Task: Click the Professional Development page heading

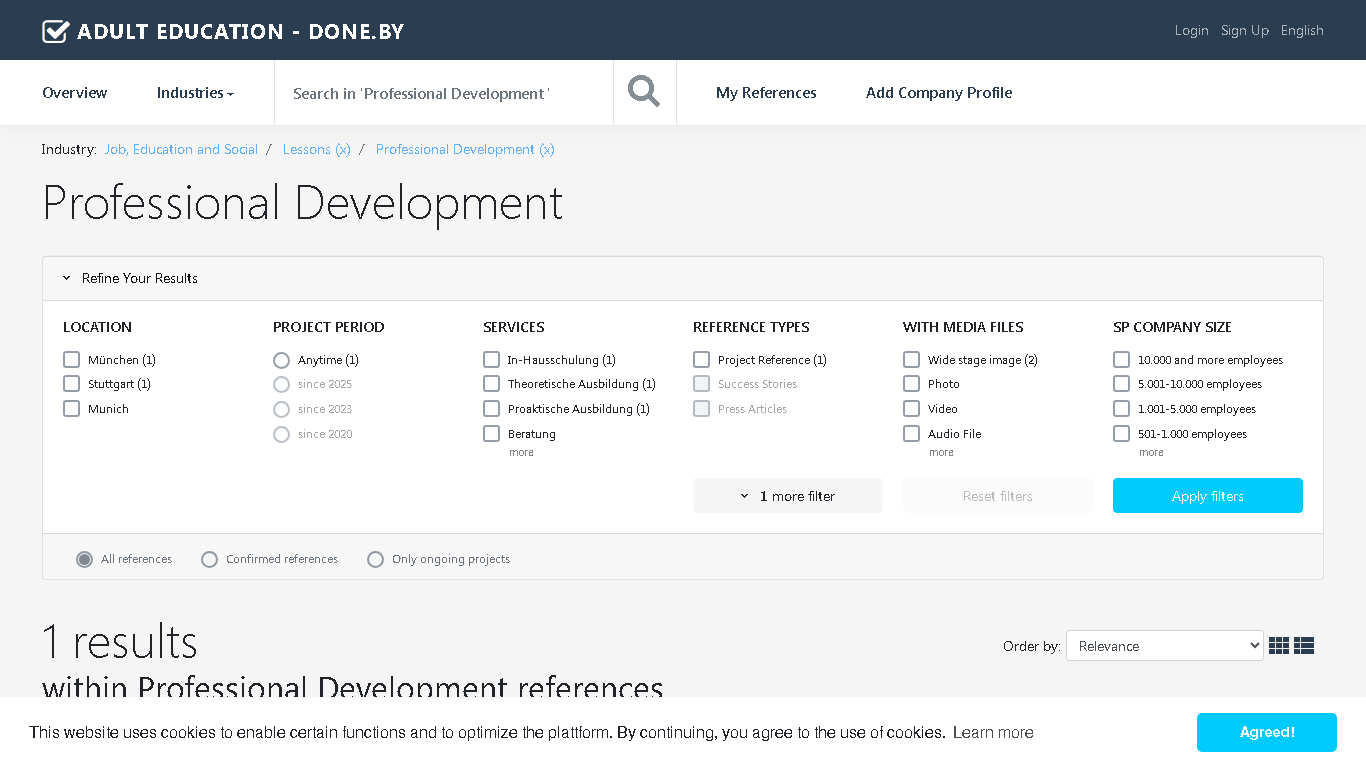Action: [x=303, y=203]
